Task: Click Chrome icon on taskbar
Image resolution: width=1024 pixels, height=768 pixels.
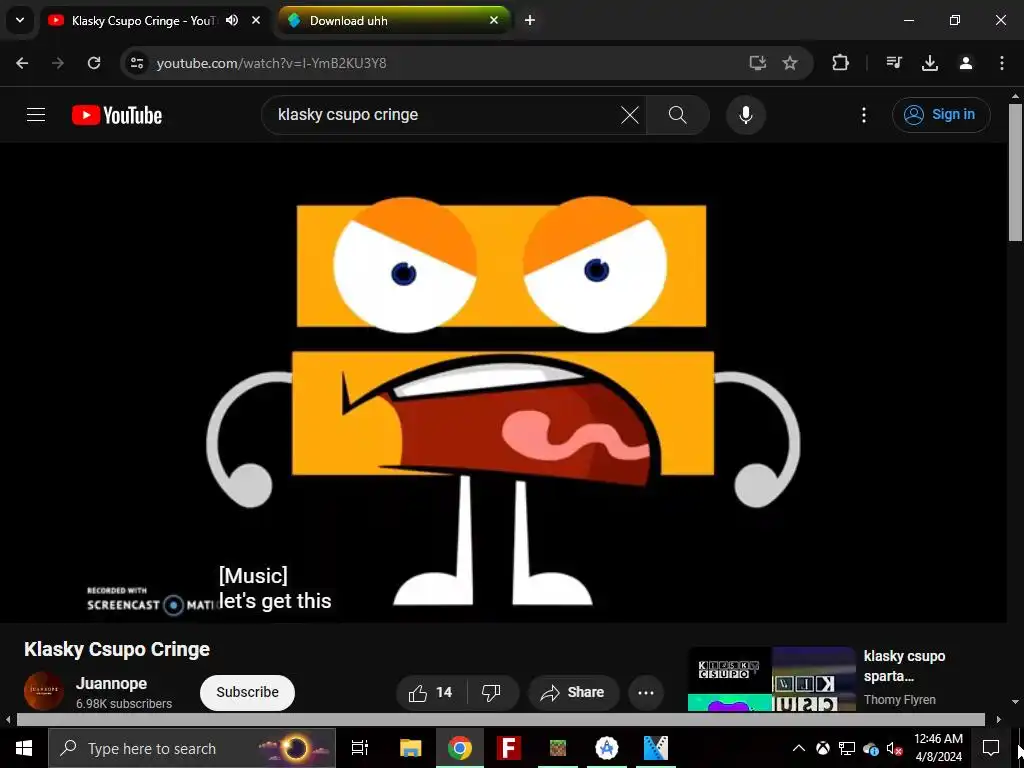Action: point(460,748)
